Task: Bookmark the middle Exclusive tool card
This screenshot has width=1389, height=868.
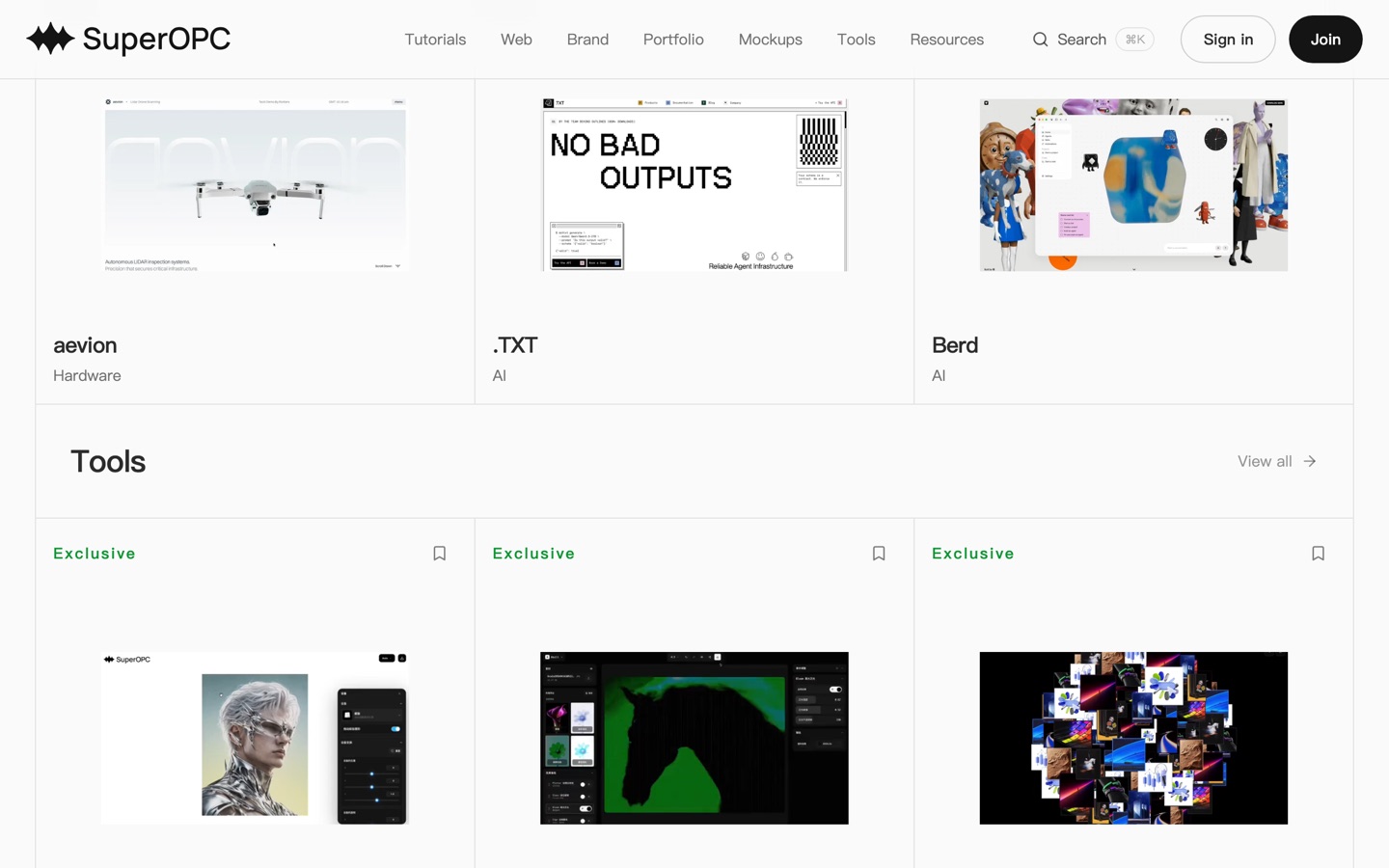Action: click(x=879, y=554)
